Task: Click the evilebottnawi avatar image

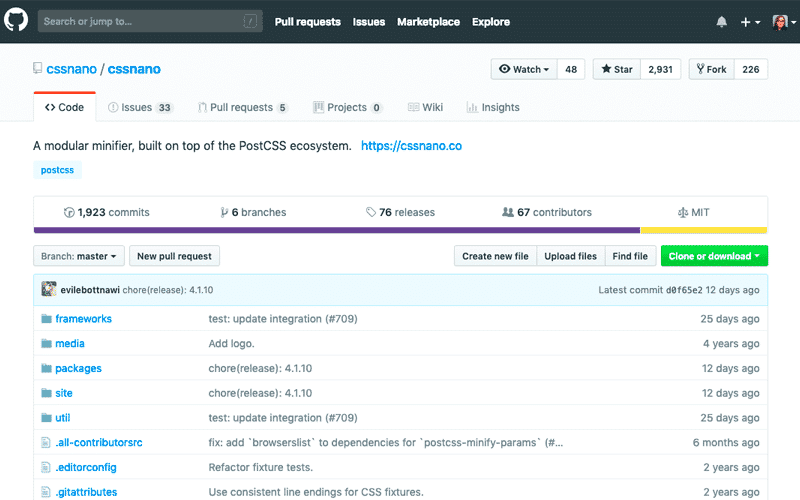Action: click(48, 290)
